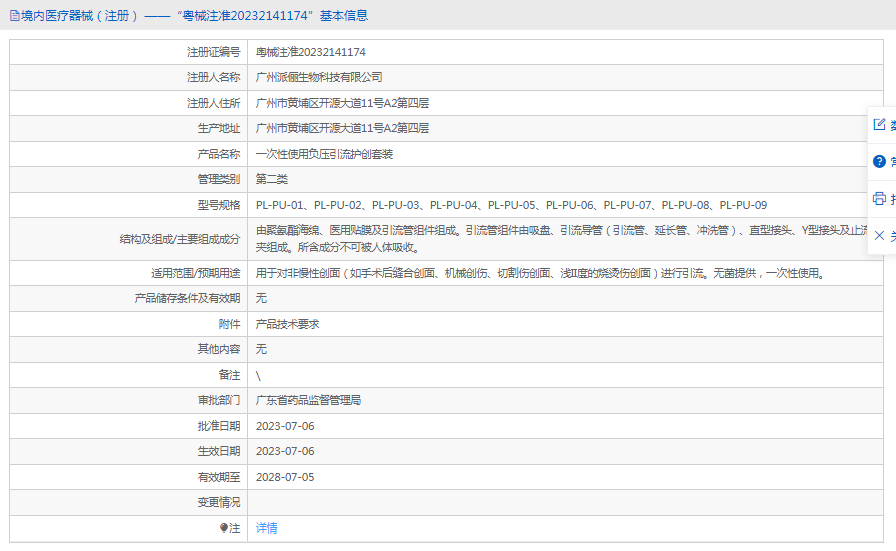Click the model list starting PL-PU-01
This screenshot has width=896, height=551.
(511, 205)
